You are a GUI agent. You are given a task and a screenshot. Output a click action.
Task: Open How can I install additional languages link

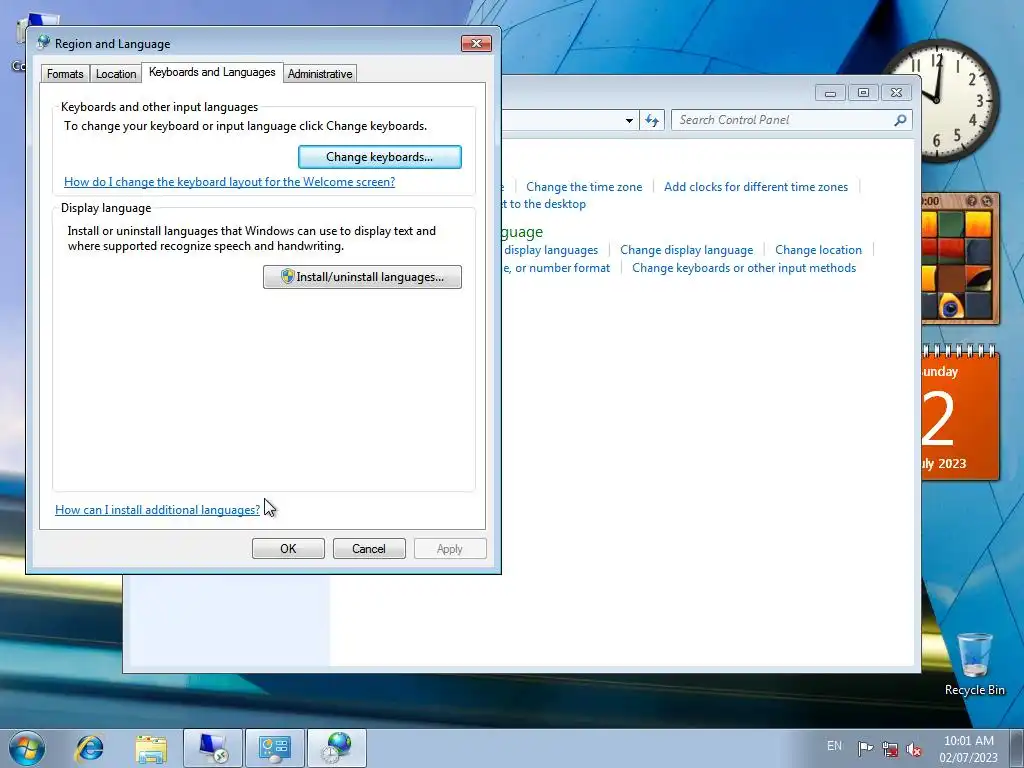click(x=157, y=509)
